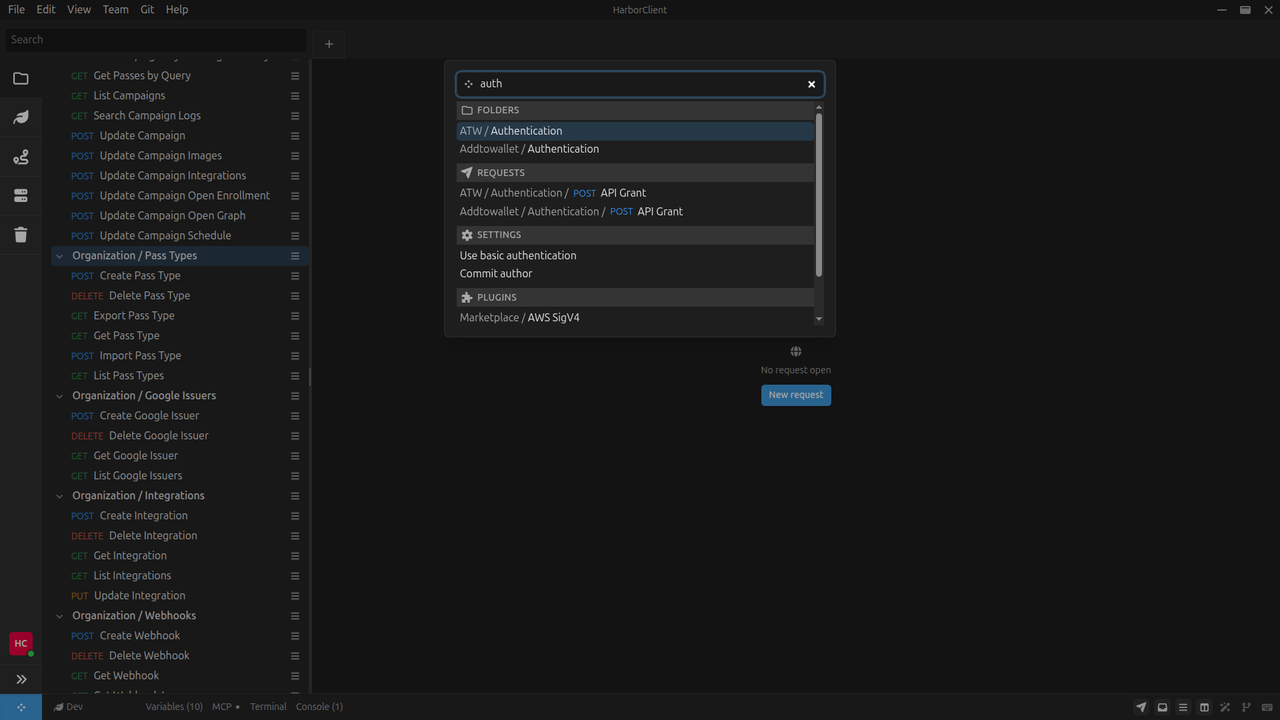Select Addtowallet / Authentication folder result
The width and height of the screenshot is (1280, 720).
(x=636, y=149)
